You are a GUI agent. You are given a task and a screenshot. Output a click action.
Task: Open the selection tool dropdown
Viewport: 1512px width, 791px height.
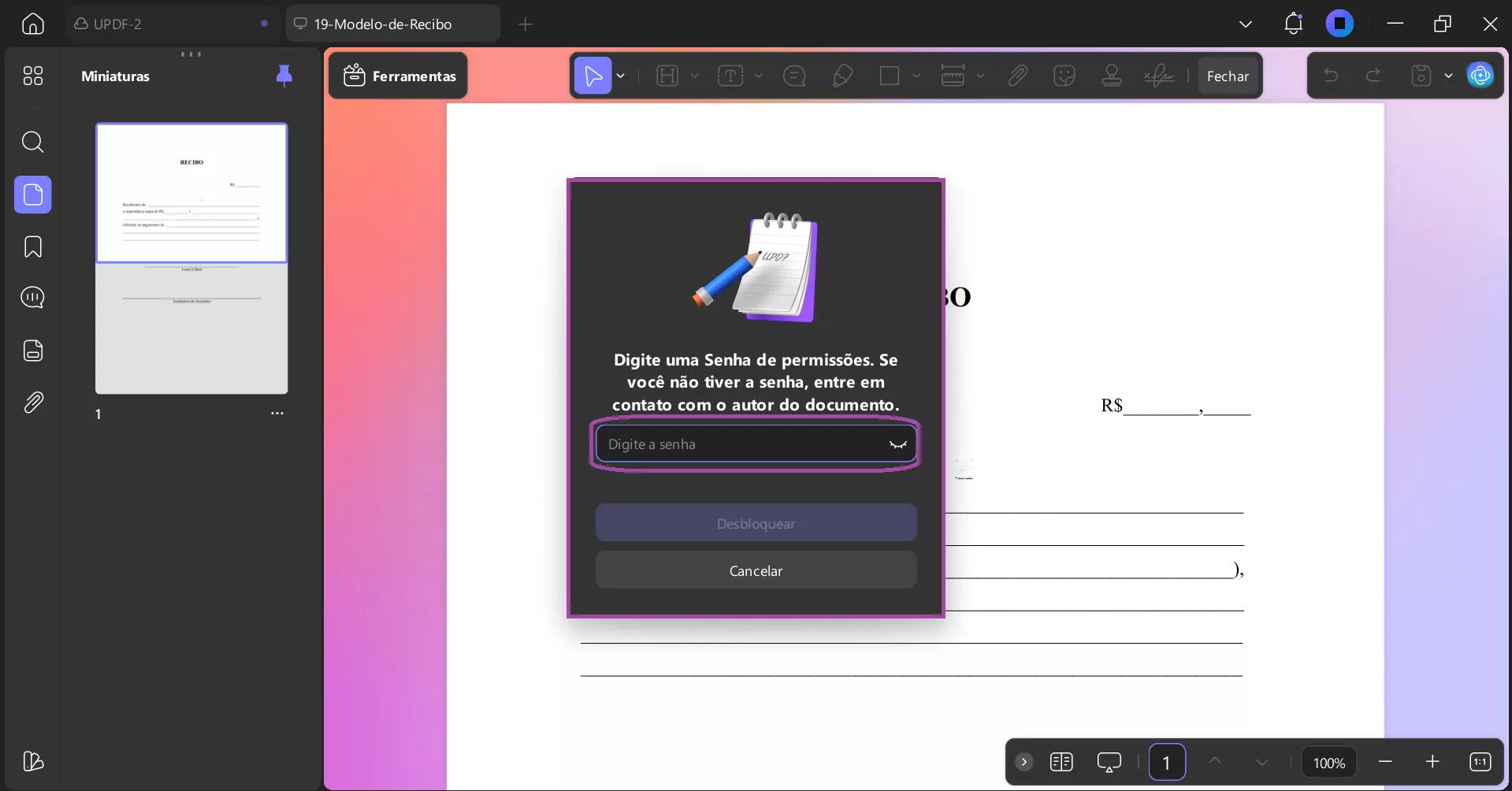[x=621, y=76]
